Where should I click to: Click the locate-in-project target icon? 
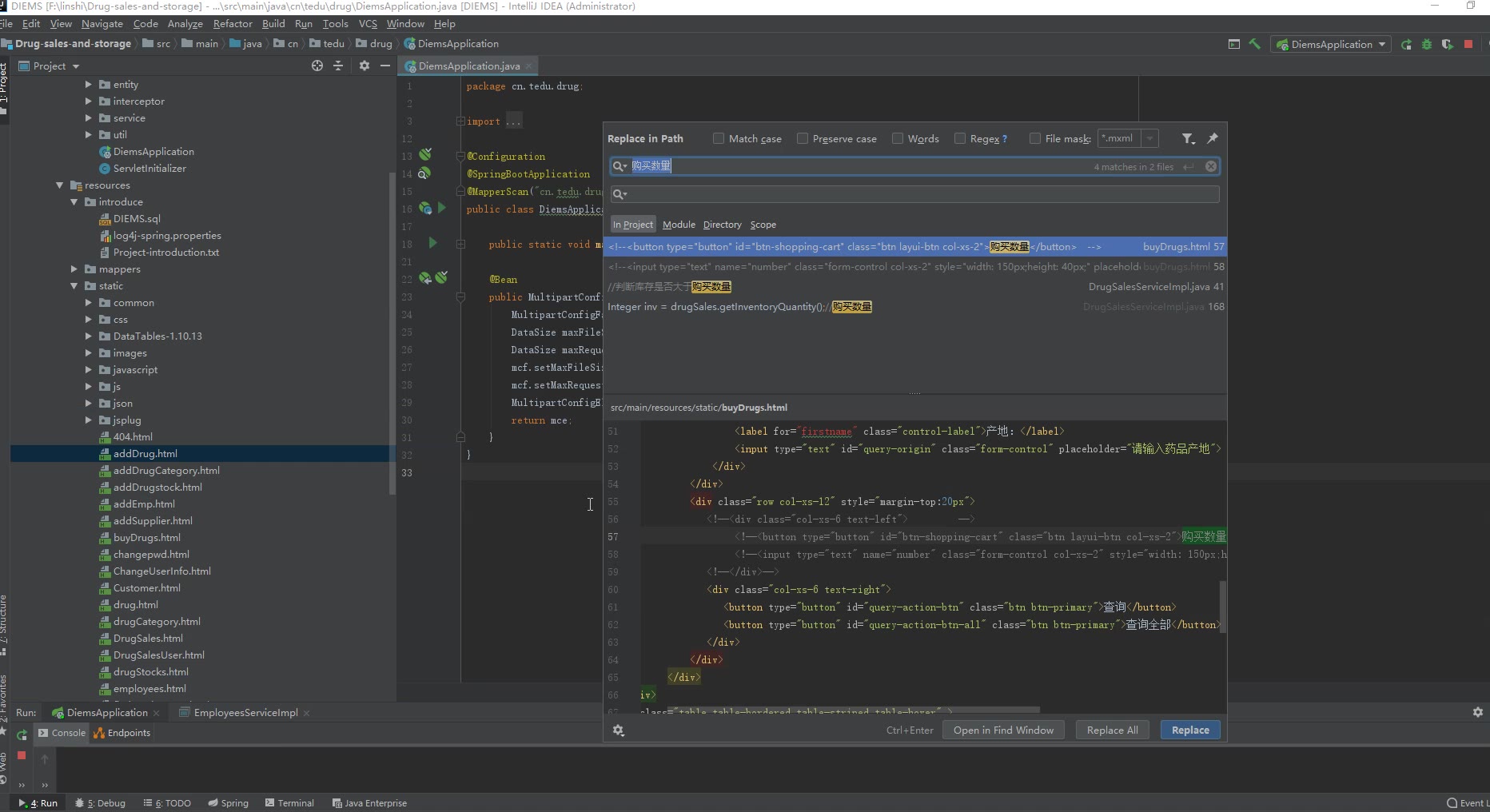click(317, 66)
